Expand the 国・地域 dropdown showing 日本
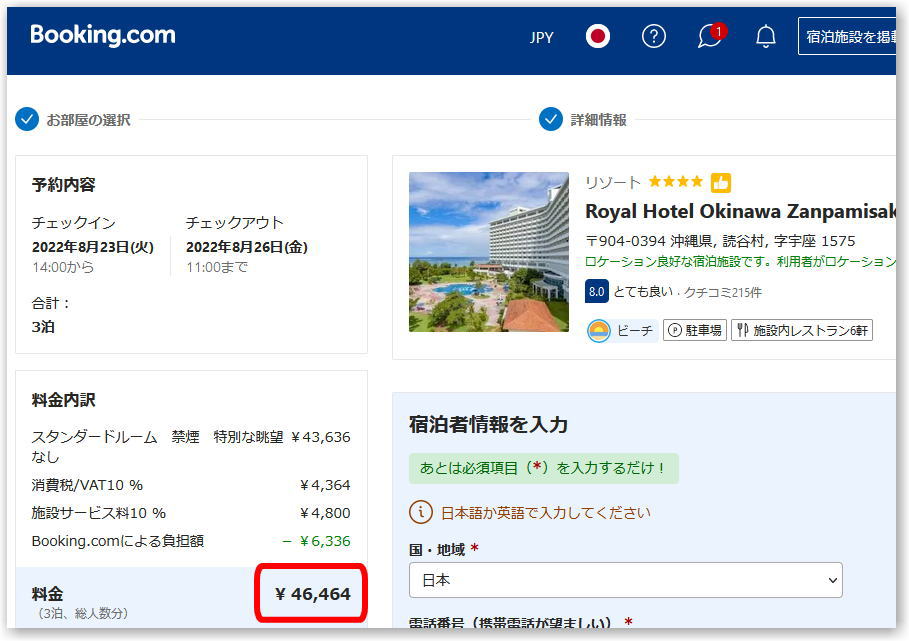 tap(626, 580)
